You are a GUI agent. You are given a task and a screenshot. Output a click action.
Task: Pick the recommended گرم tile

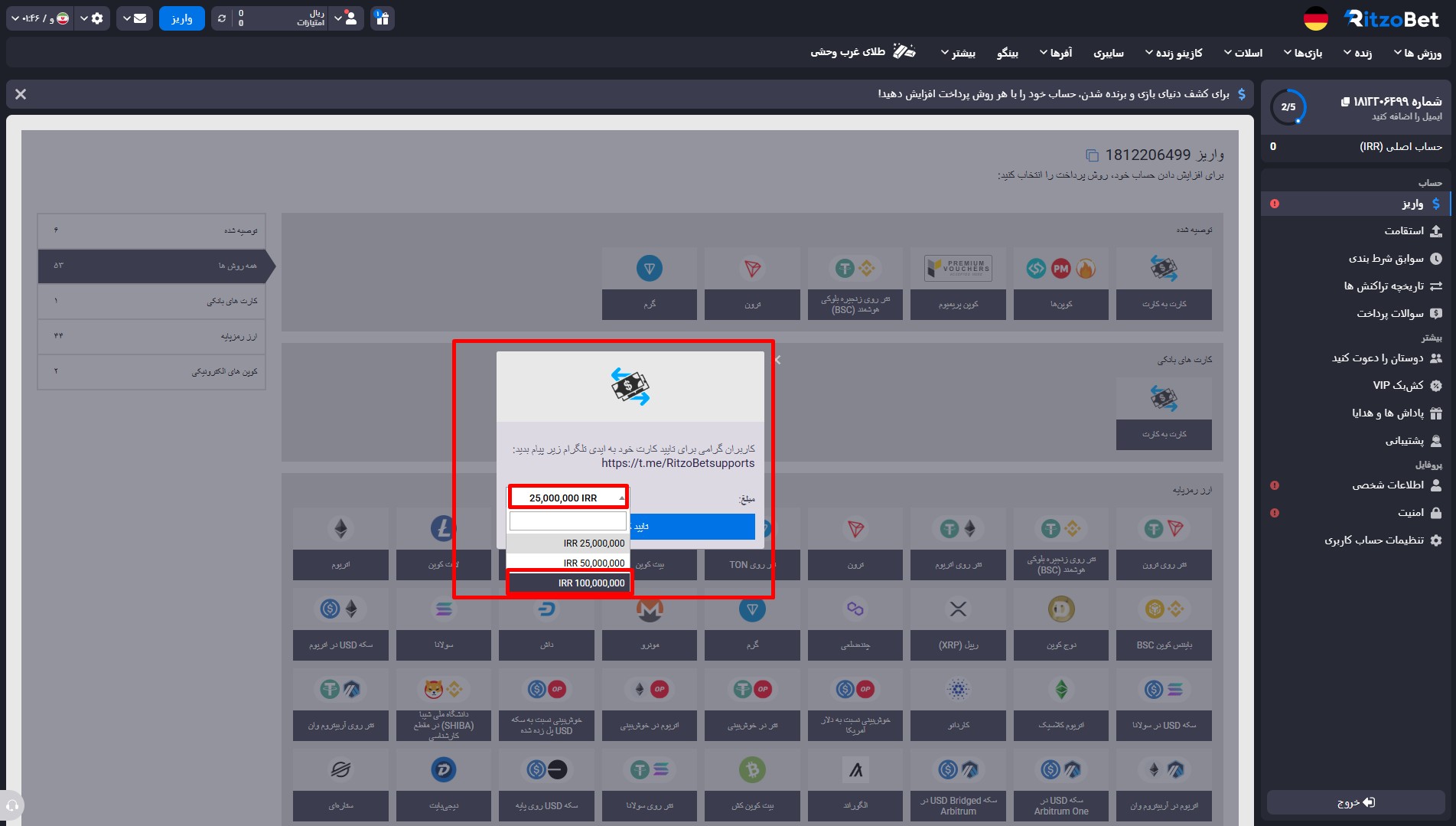(x=650, y=283)
